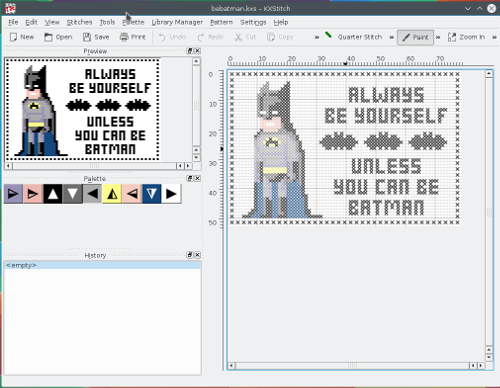
Task: Click the Cut toolbar button
Action: (x=245, y=37)
